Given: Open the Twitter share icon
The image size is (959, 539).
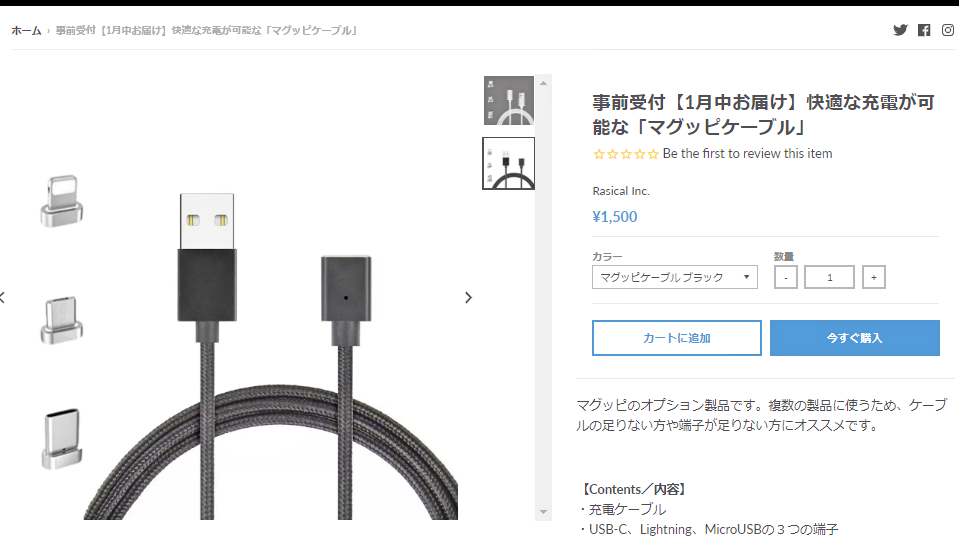Looking at the screenshot, I should pos(900,30).
